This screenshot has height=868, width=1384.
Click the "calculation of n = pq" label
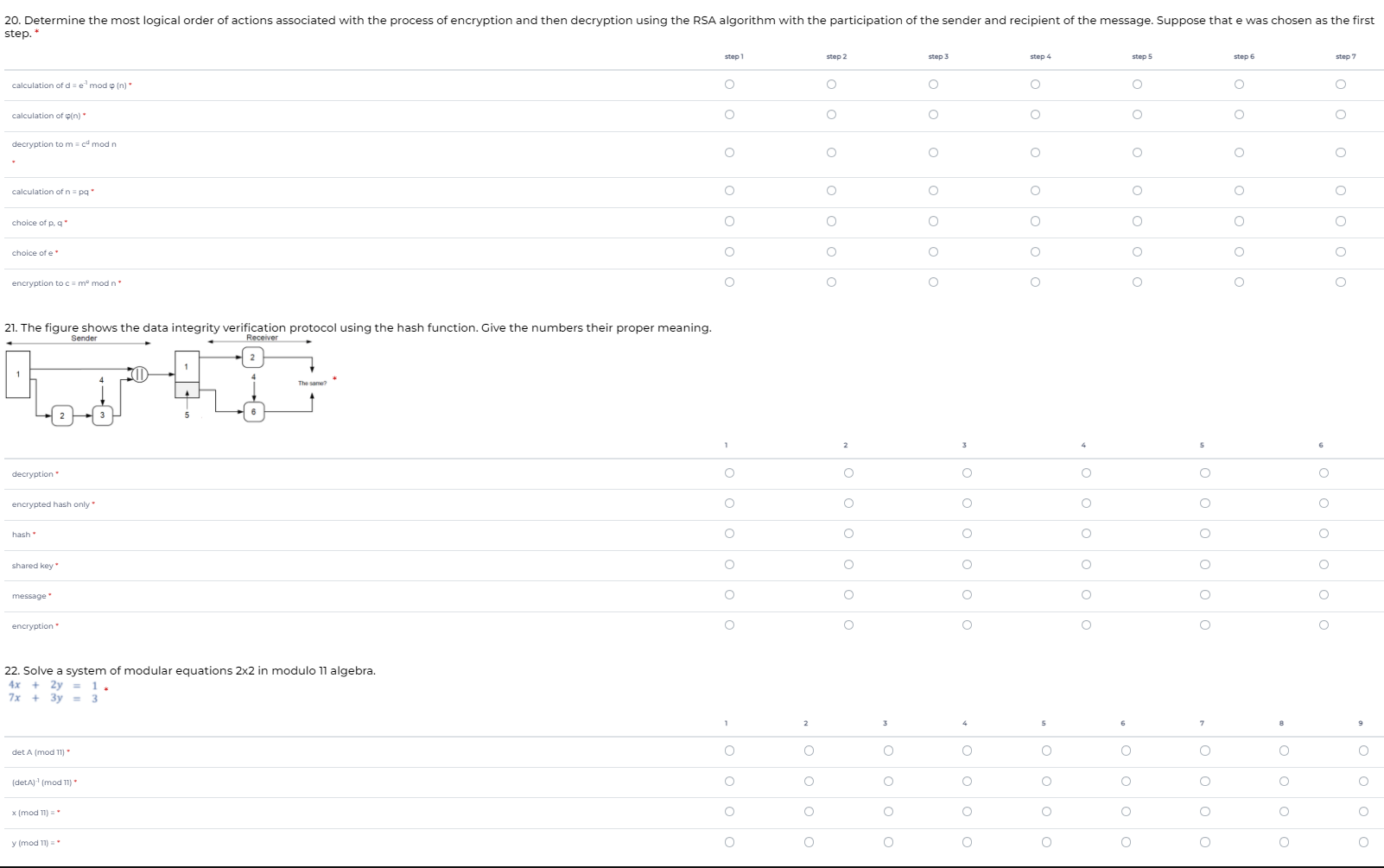(51, 192)
